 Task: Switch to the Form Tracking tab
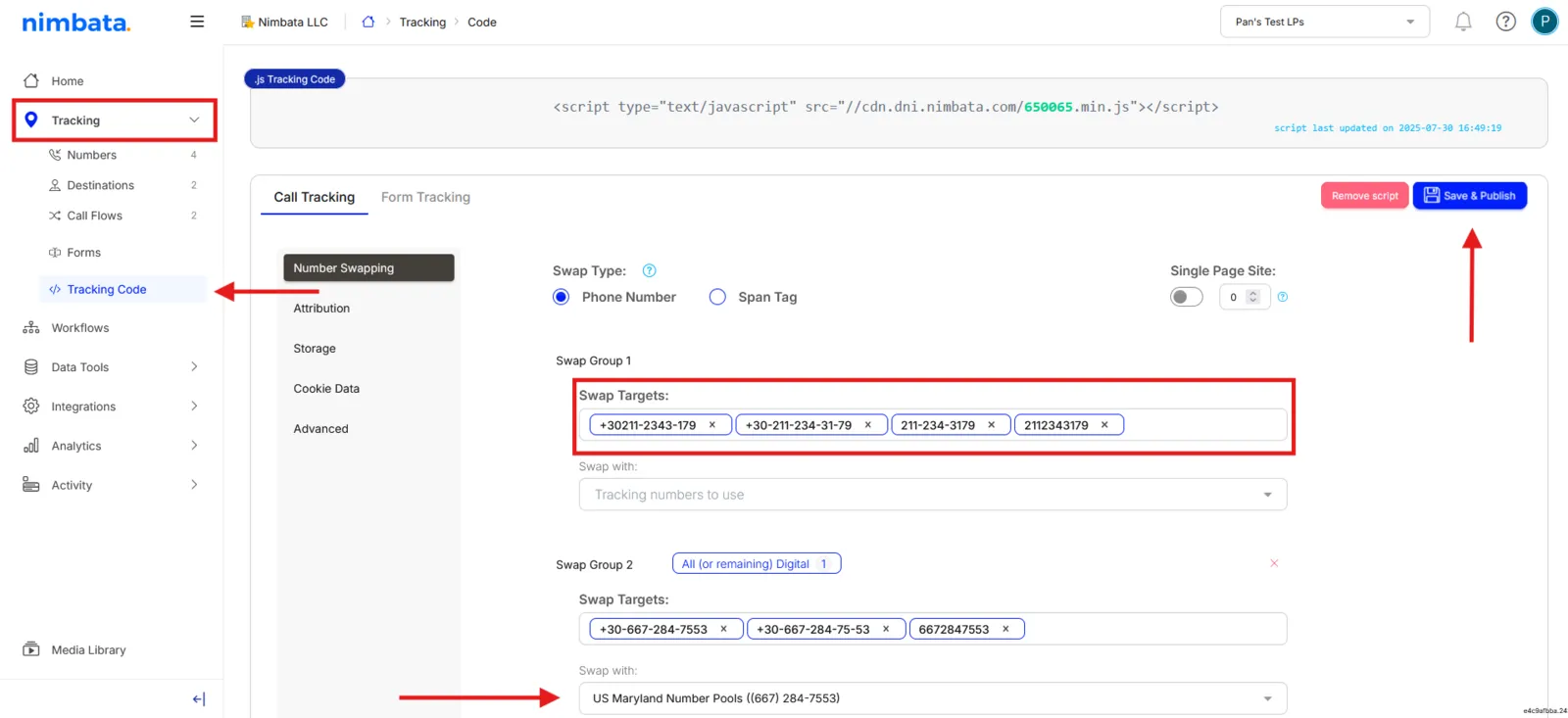[425, 197]
